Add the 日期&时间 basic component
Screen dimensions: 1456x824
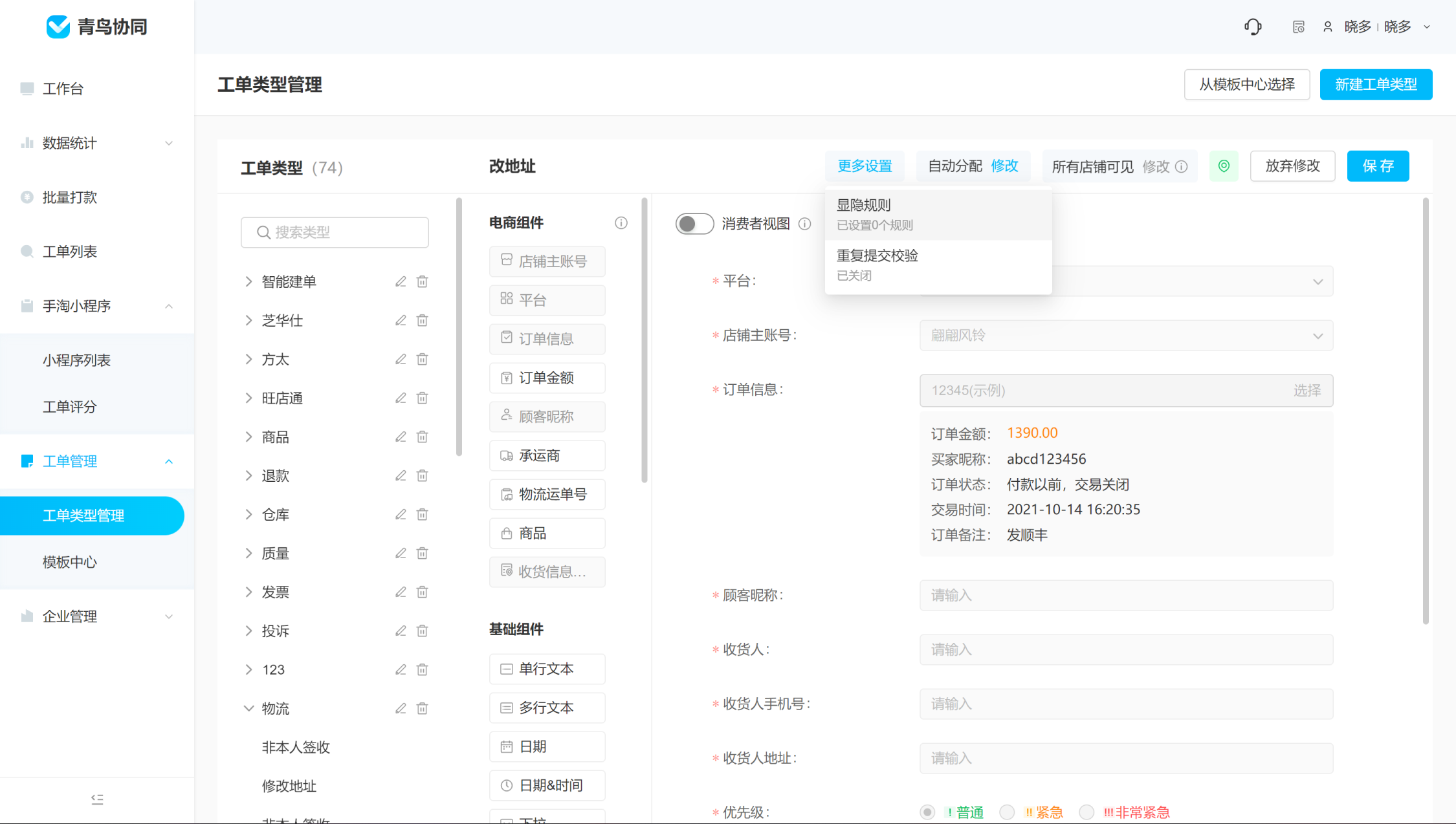click(547, 785)
